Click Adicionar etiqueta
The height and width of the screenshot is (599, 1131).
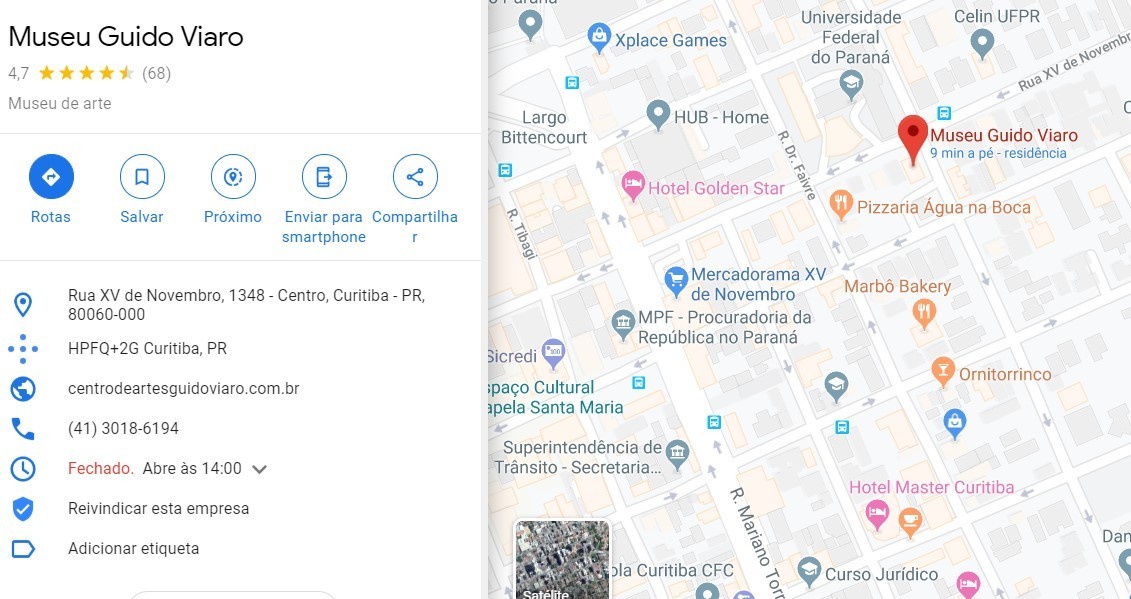(x=133, y=548)
